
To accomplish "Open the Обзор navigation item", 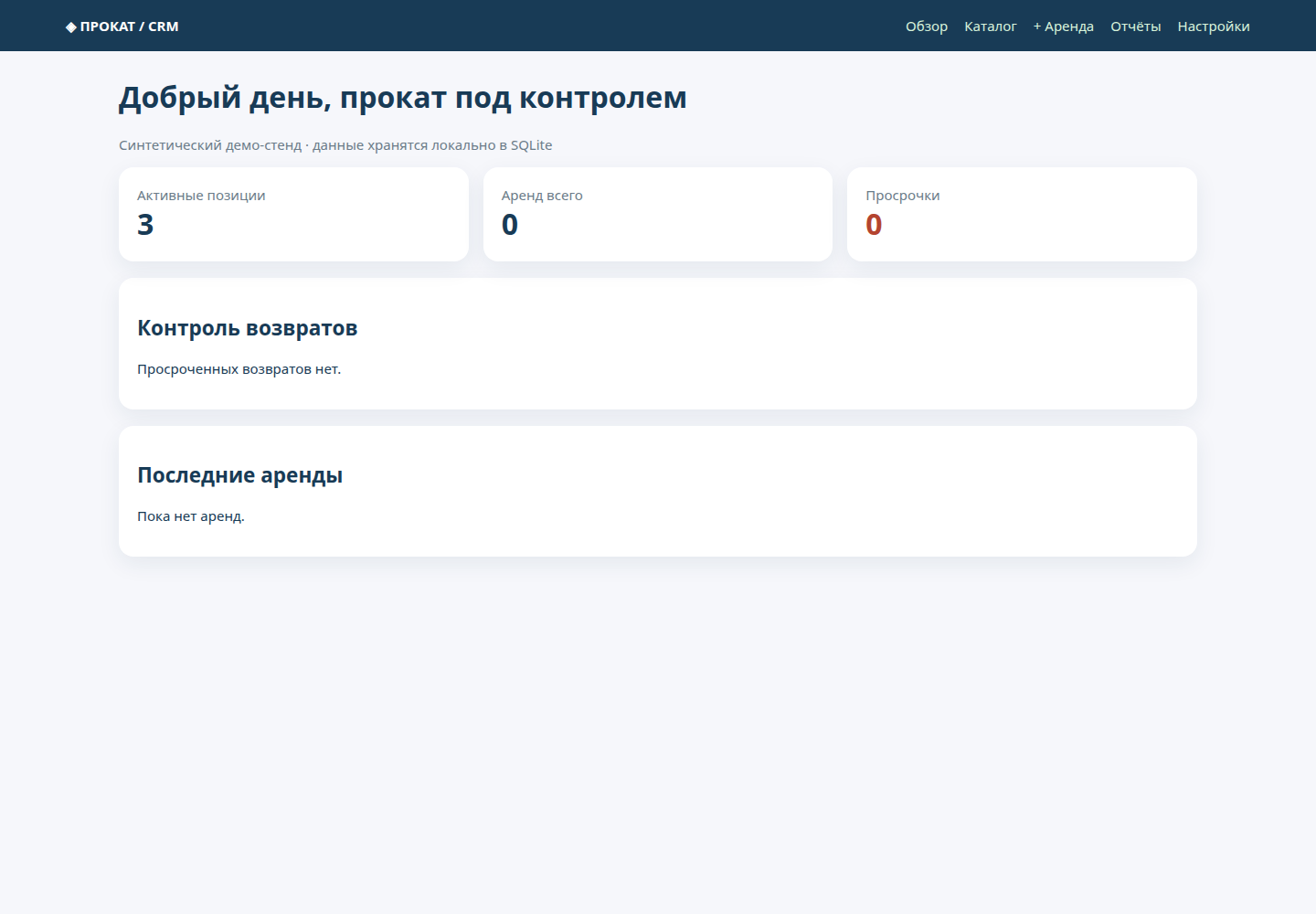I will tap(927, 27).
